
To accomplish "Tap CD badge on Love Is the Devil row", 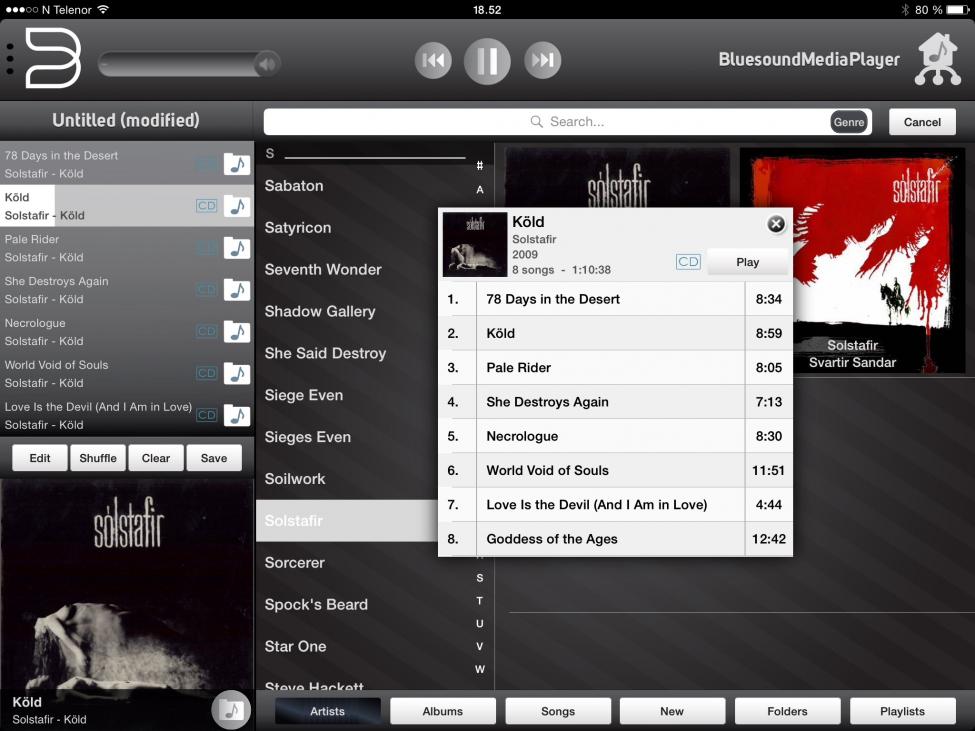I will coord(206,415).
